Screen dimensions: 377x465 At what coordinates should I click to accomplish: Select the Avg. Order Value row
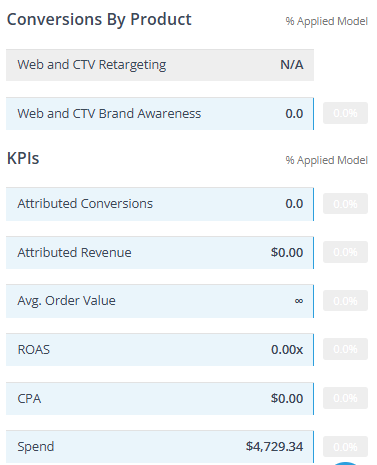(x=160, y=301)
